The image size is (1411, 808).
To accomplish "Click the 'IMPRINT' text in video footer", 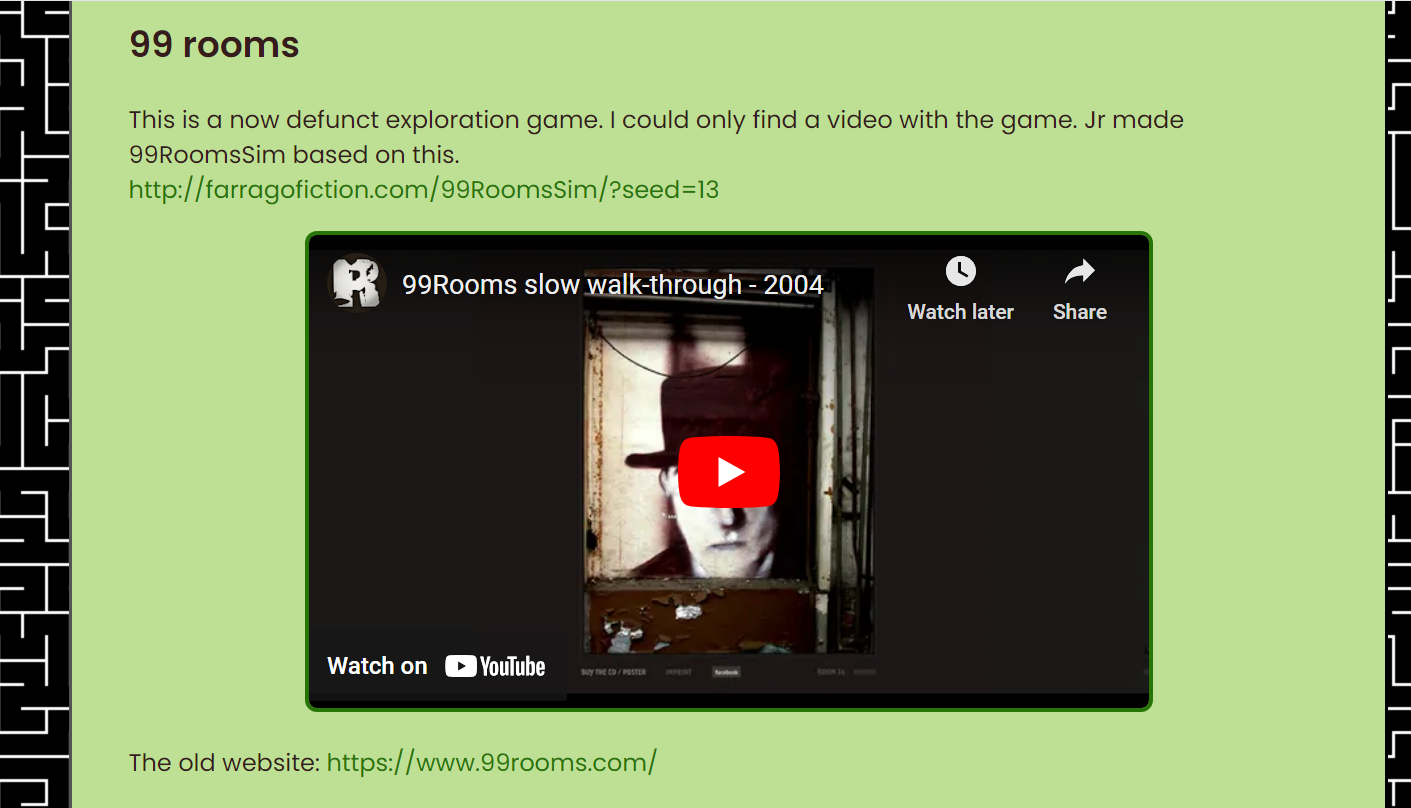I will click(680, 672).
